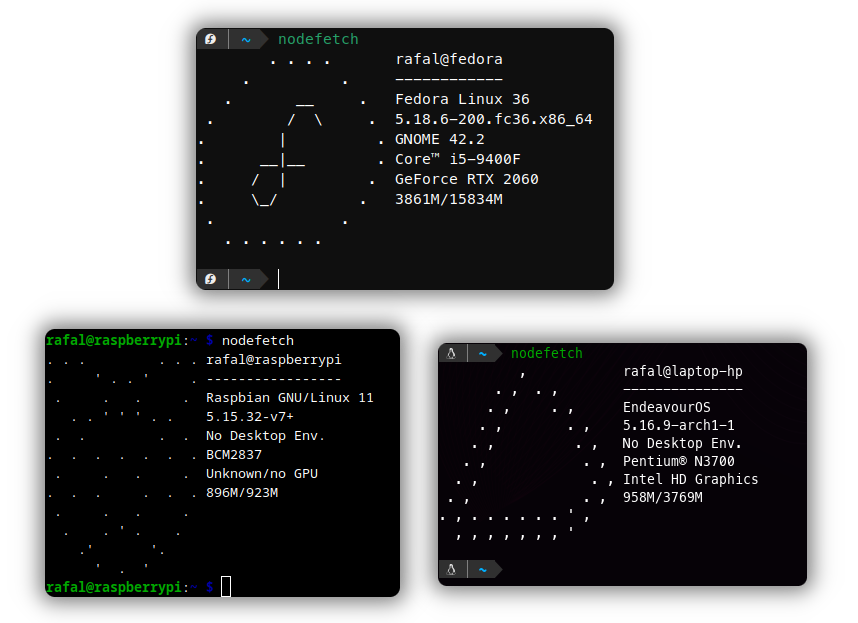
Task: Click the Fedora logo icon in the empty bottom prompt
Action: pos(211,279)
